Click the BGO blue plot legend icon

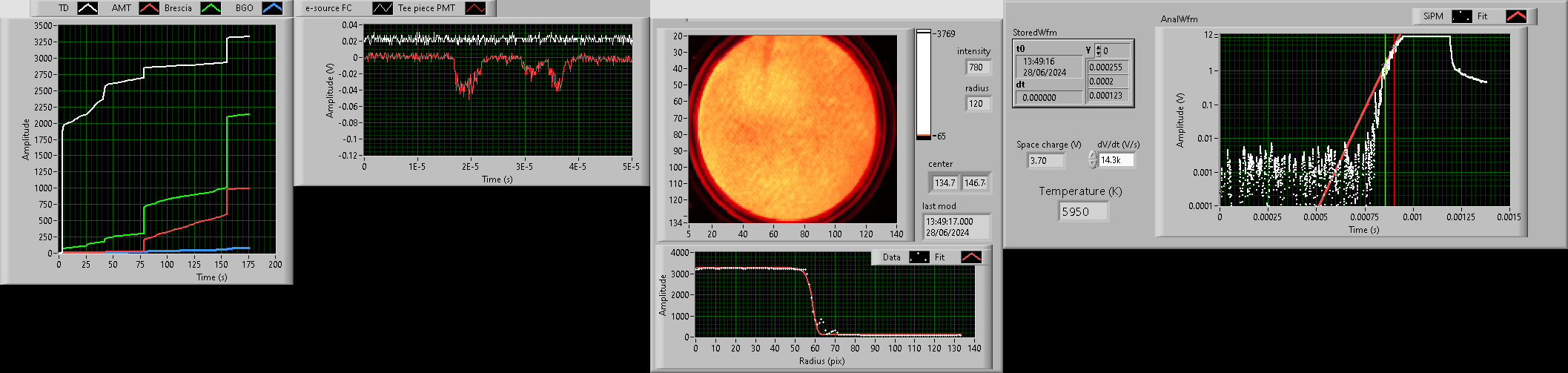coord(272,8)
